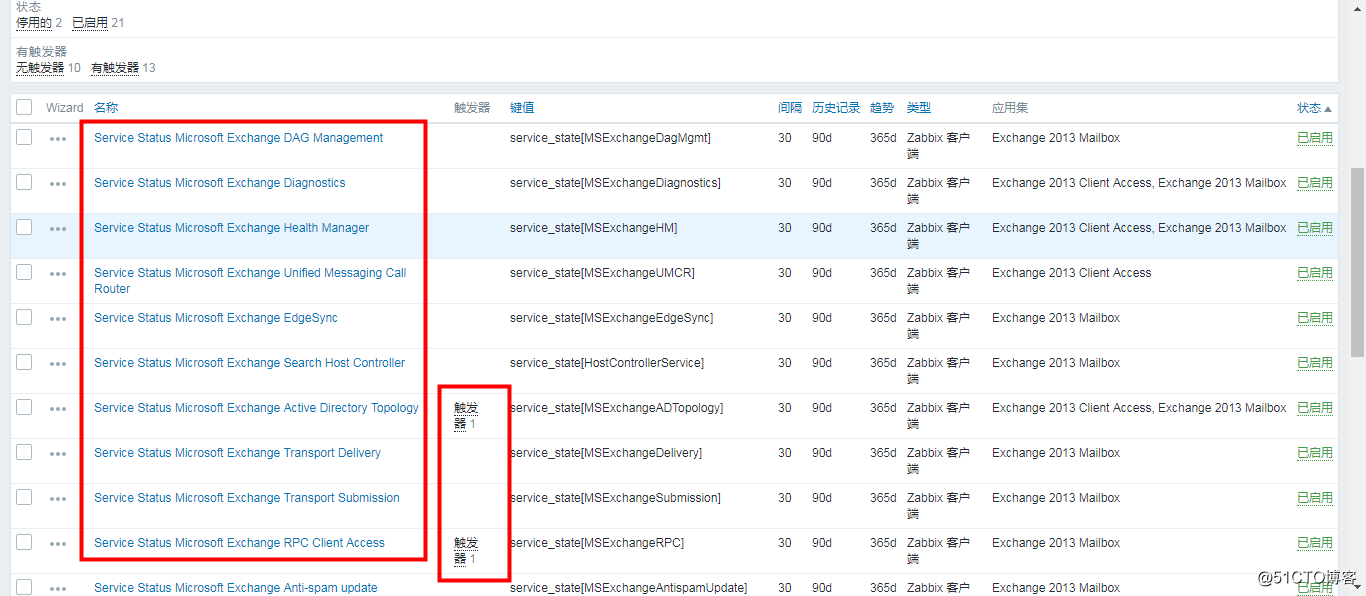Viewport: 1366px width, 596px height.
Task: Open Service Status Microsoft Exchange Diagnostics item
Action: [x=220, y=183]
